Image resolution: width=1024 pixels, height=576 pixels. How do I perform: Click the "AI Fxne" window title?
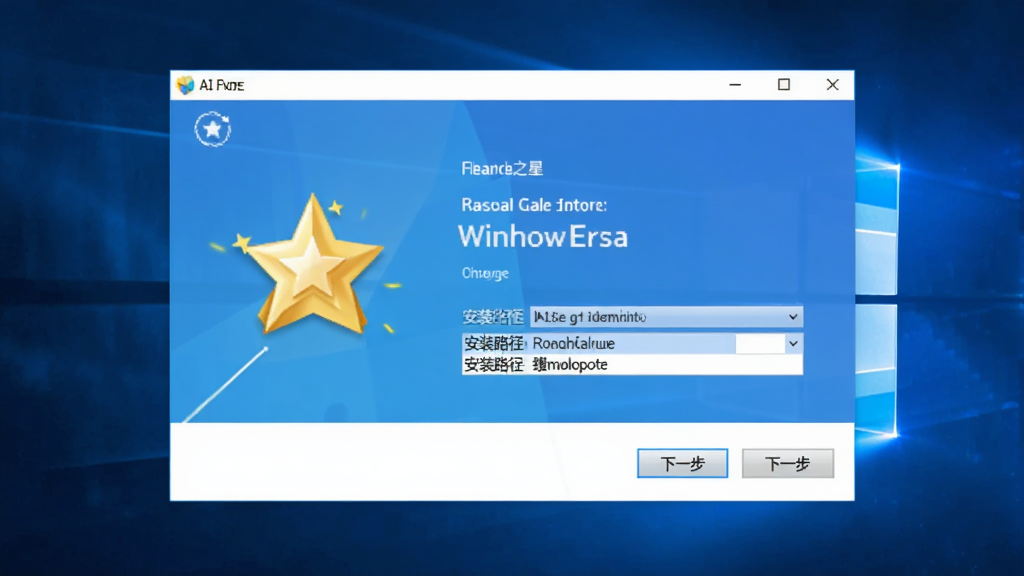221,85
